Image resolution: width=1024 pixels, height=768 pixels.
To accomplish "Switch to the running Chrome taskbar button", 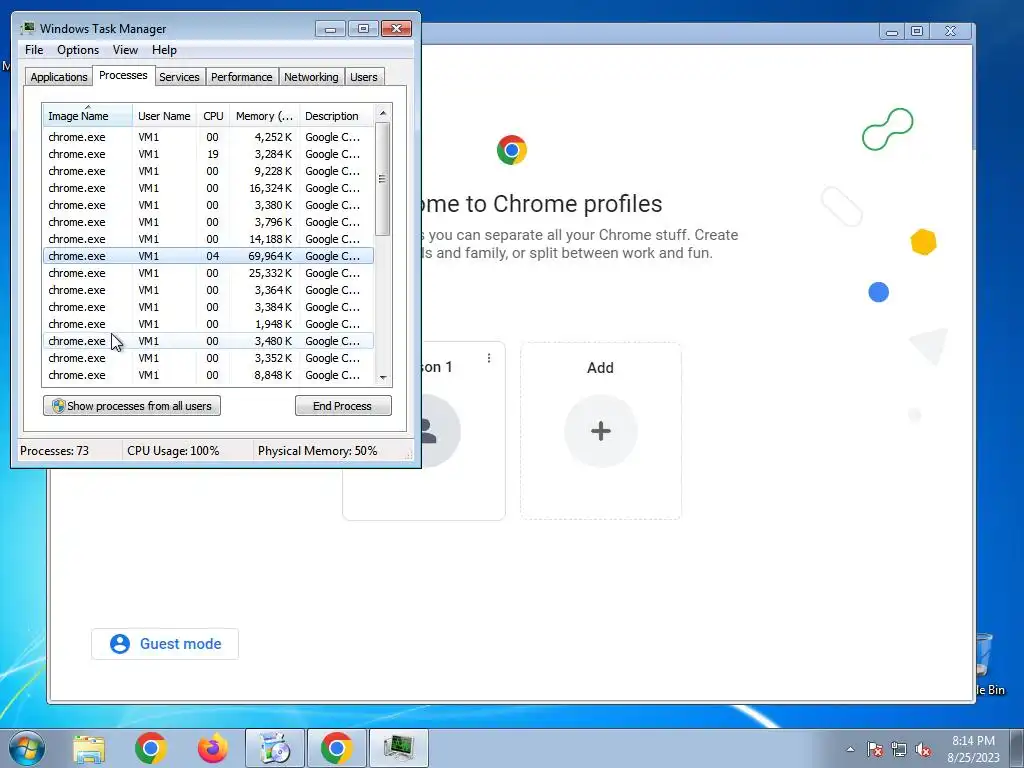I will tap(336, 748).
